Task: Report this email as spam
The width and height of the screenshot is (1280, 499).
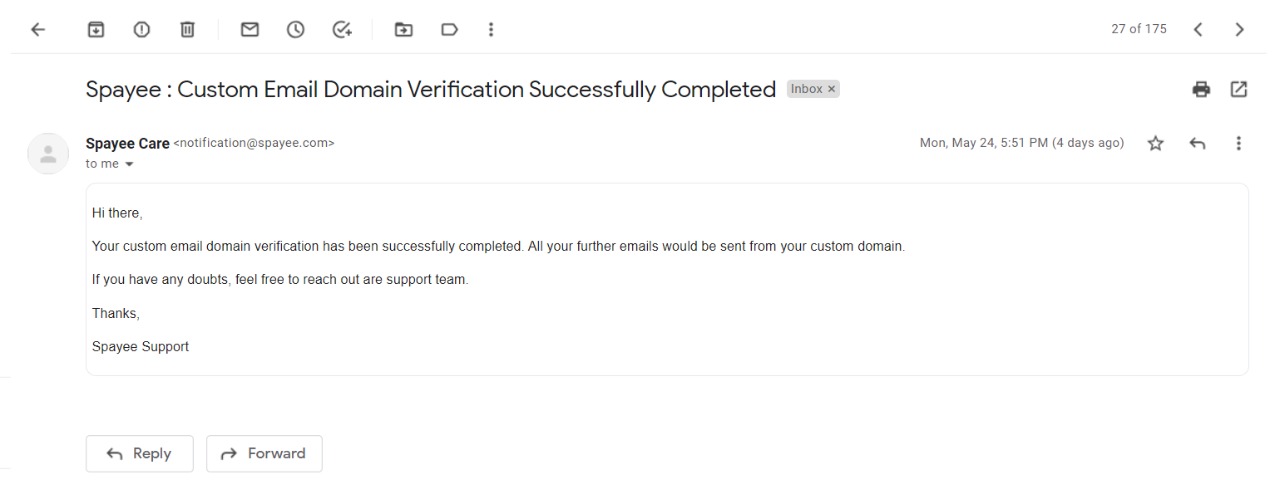Action: (x=141, y=30)
